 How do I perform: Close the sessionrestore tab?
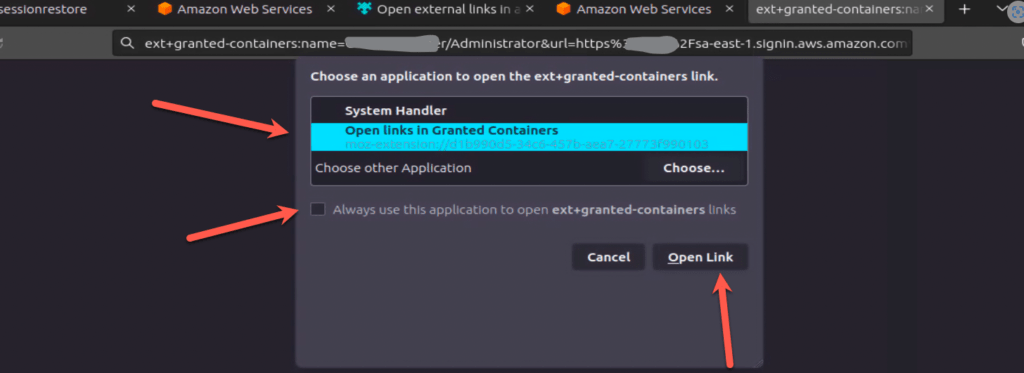click(131, 9)
